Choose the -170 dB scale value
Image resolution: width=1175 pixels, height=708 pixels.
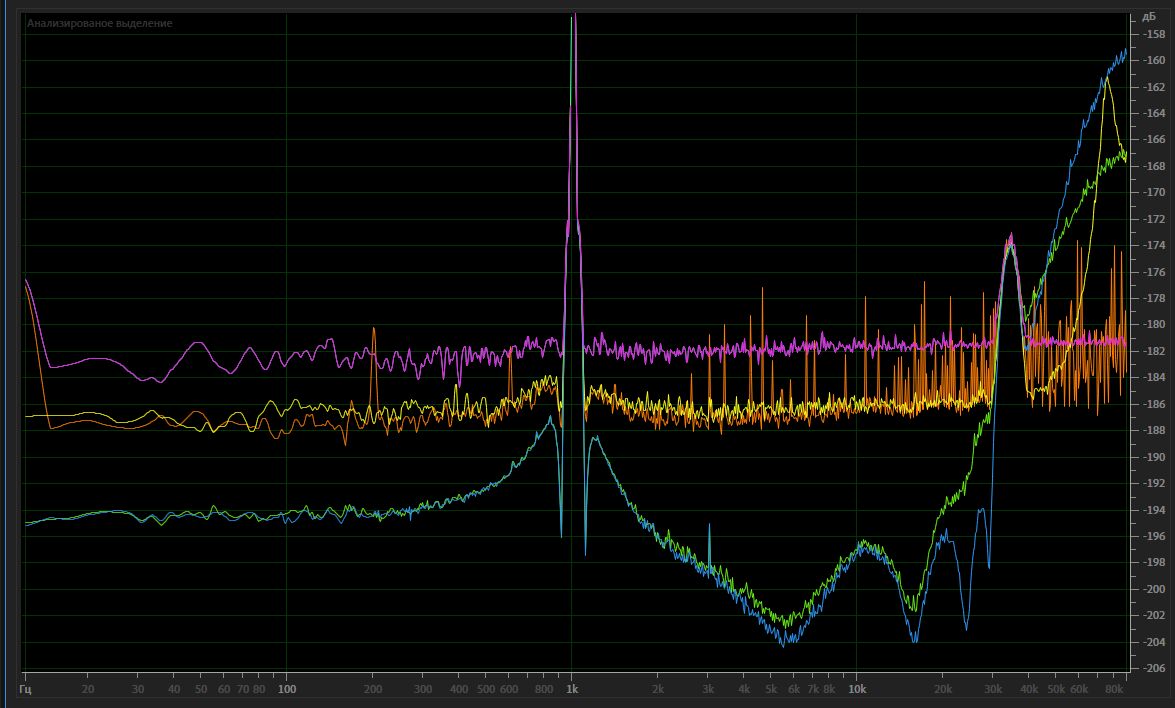pos(1153,192)
